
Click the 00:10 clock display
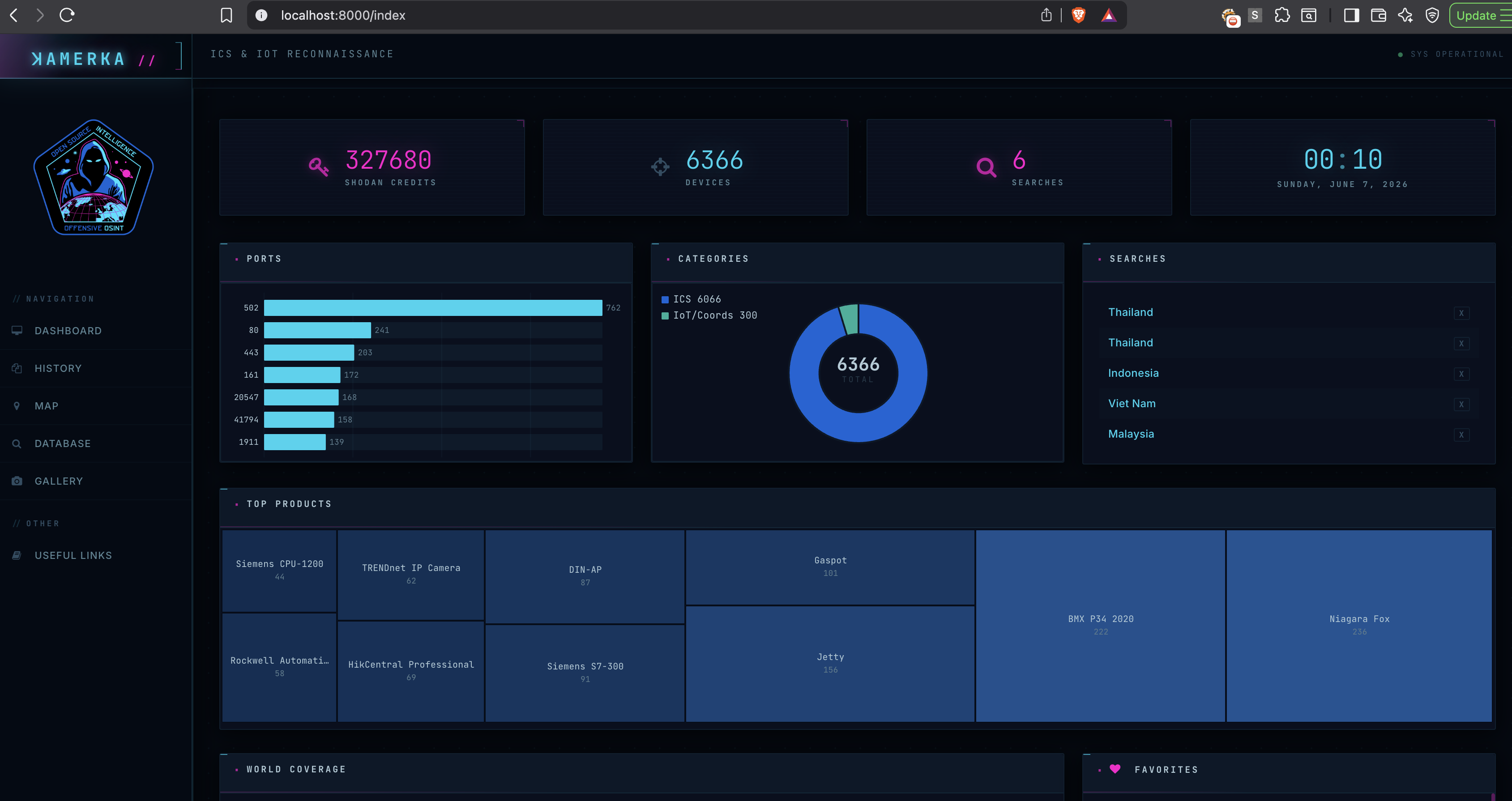[1343, 160]
